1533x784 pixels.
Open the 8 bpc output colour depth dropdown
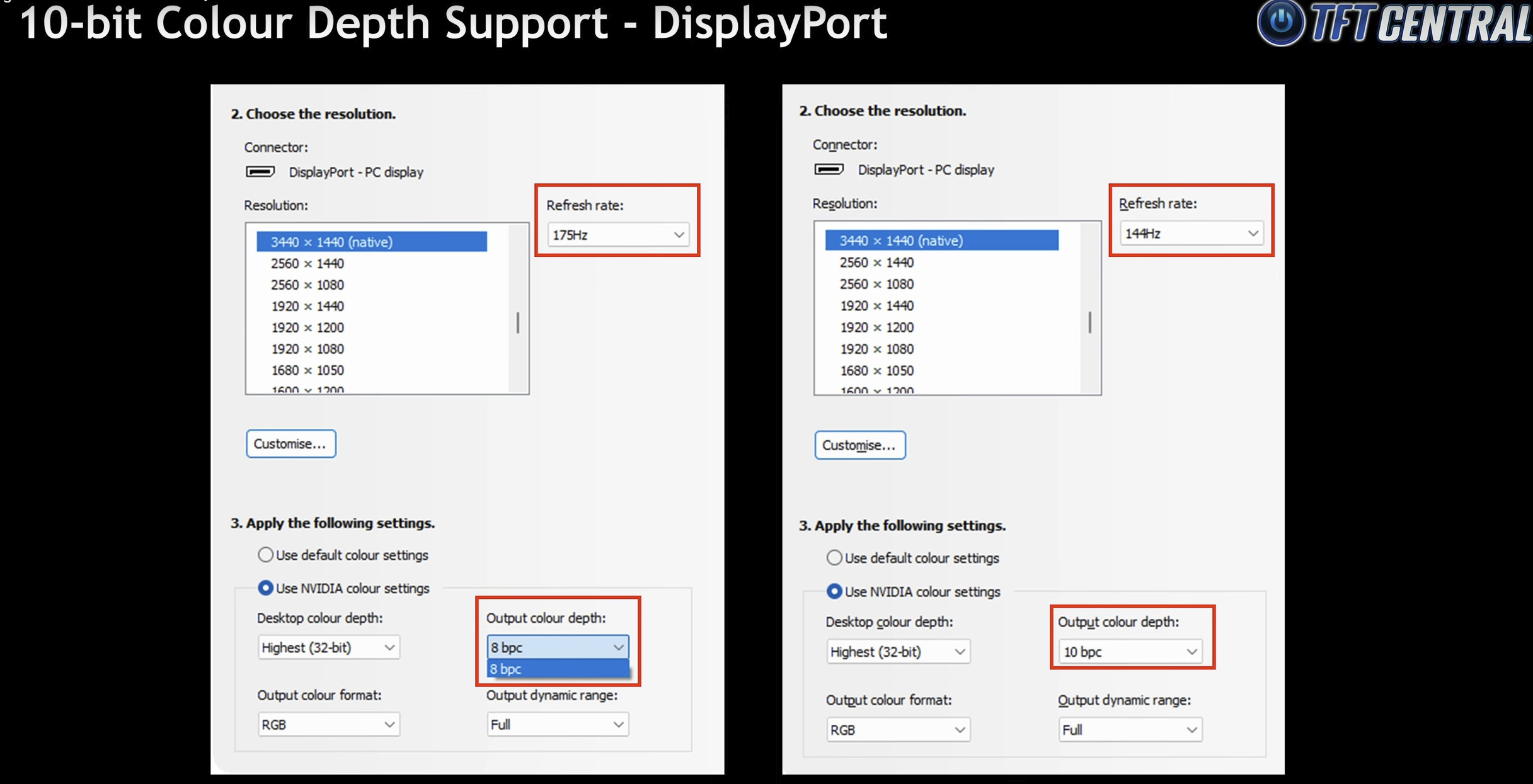click(x=558, y=647)
